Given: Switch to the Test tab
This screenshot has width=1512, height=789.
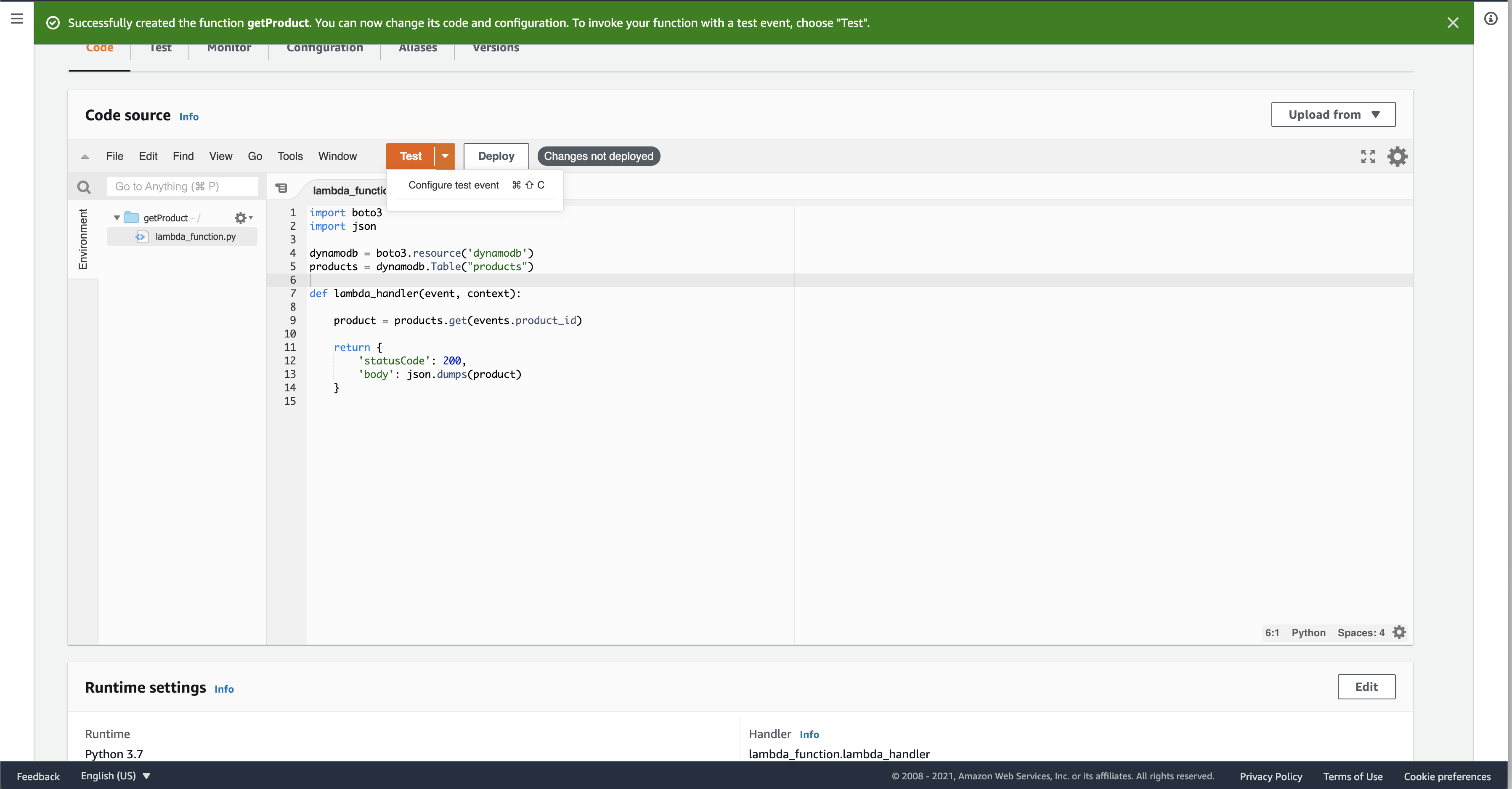Looking at the screenshot, I should (x=160, y=48).
